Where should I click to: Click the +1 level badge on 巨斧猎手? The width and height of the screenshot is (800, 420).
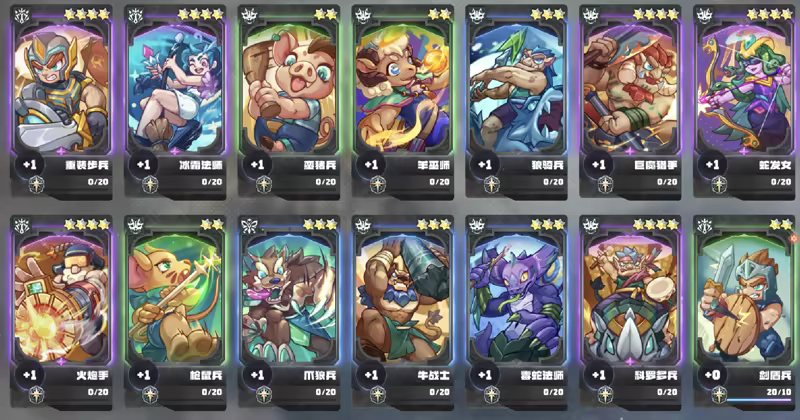tap(598, 165)
